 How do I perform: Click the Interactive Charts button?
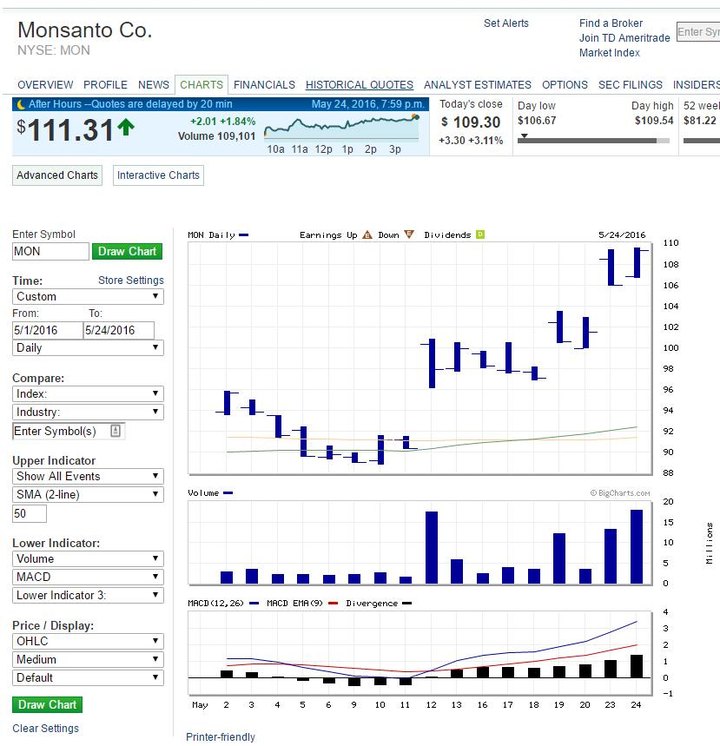[x=158, y=175]
